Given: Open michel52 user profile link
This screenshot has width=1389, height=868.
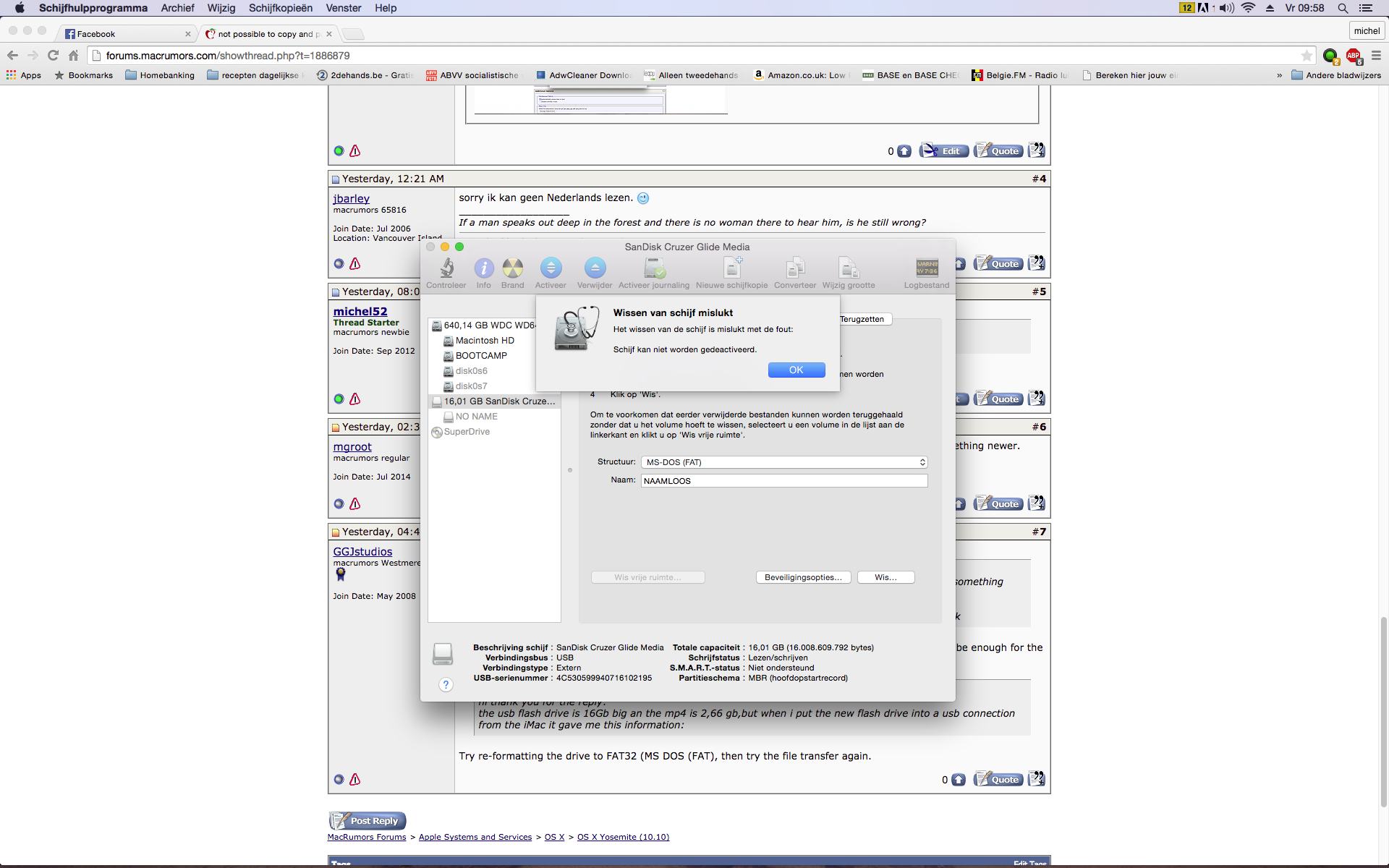Looking at the screenshot, I should (360, 311).
